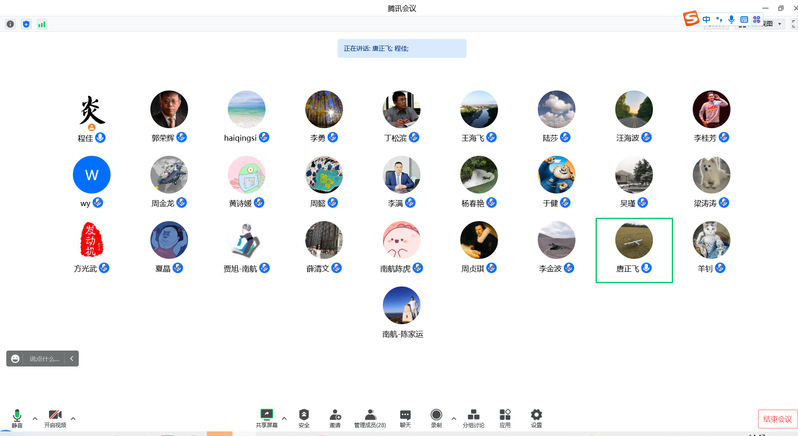This screenshot has height=436, width=798.
Task: Click the meeting info icon at top left
Action: 11,23
